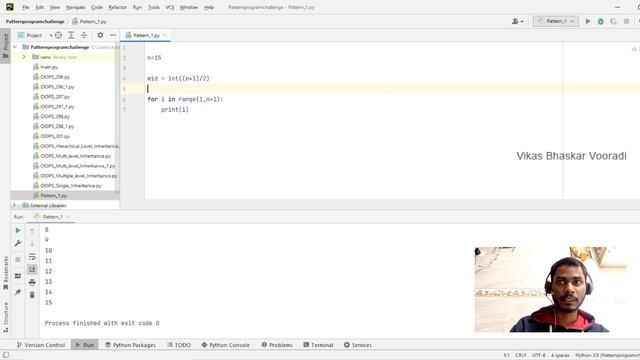This screenshot has height=360, width=640.
Task: Jump up the stack trace arrow
Action: coord(32,231)
